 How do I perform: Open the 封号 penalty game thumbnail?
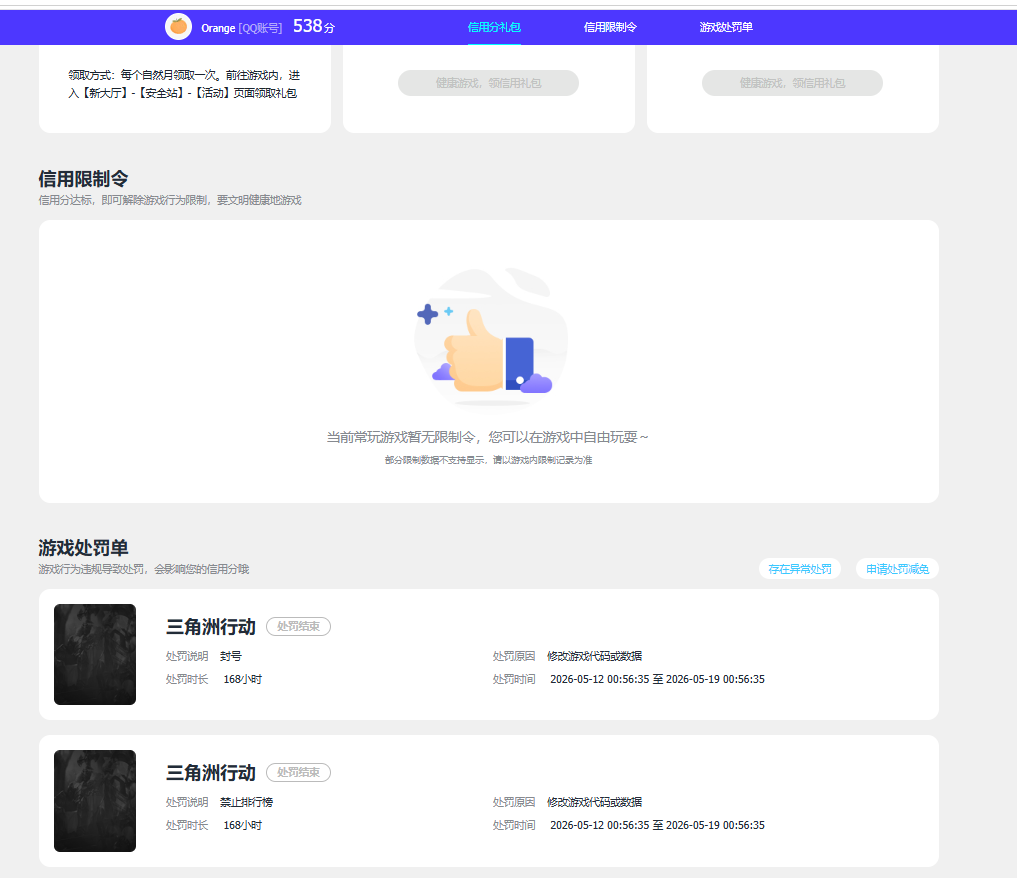[x=95, y=654]
